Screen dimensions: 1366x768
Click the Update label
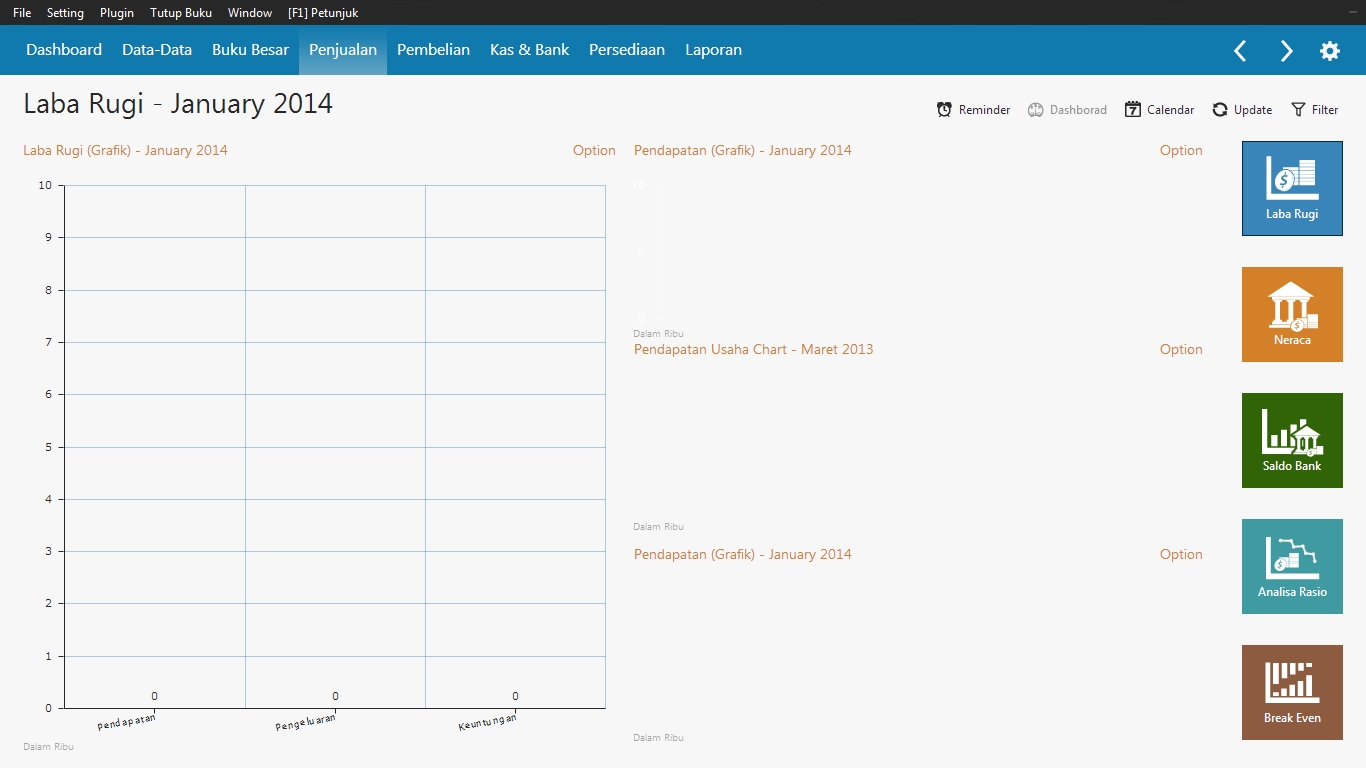point(1253,110)
